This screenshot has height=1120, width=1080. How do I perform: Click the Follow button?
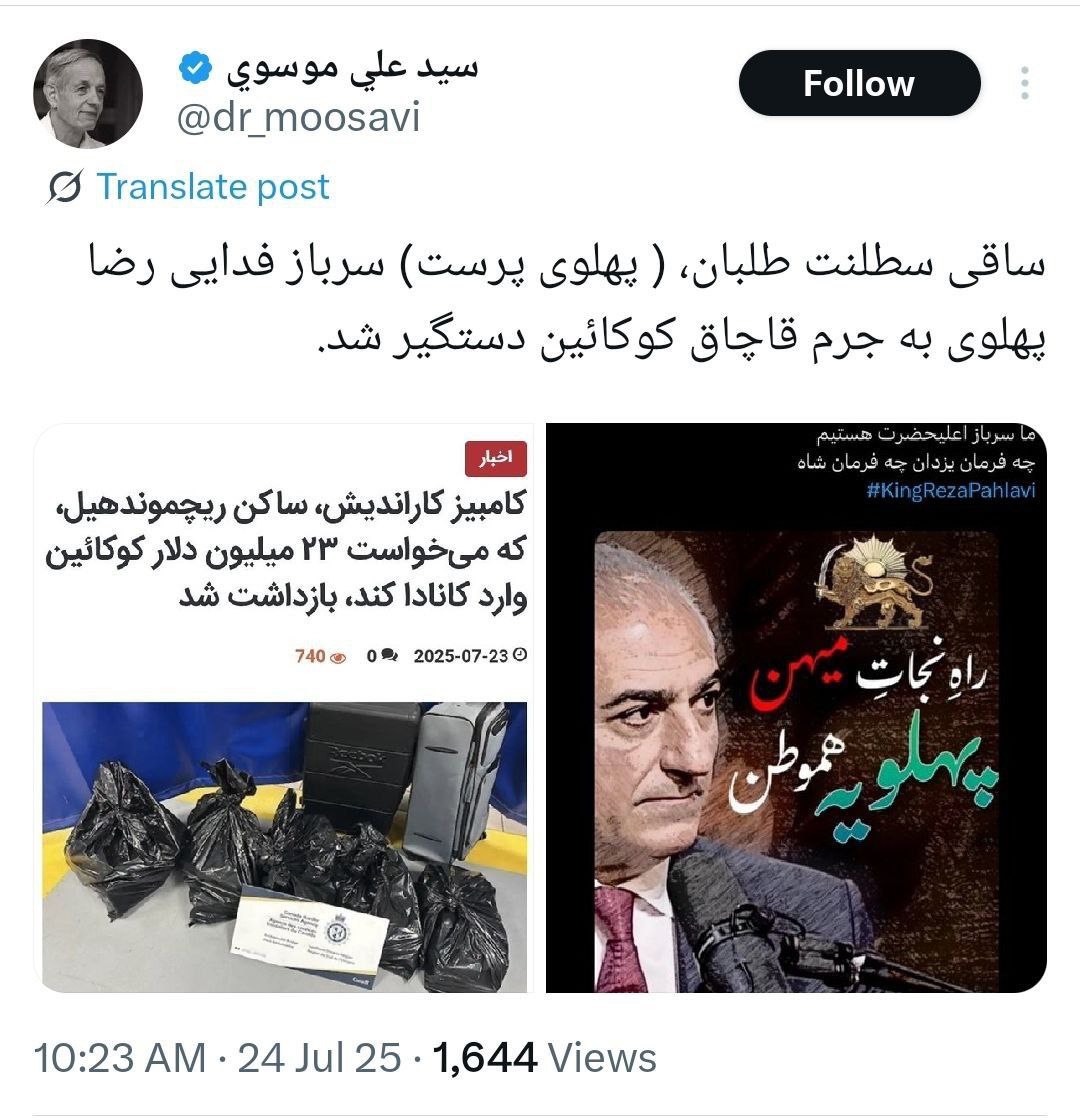859,84
